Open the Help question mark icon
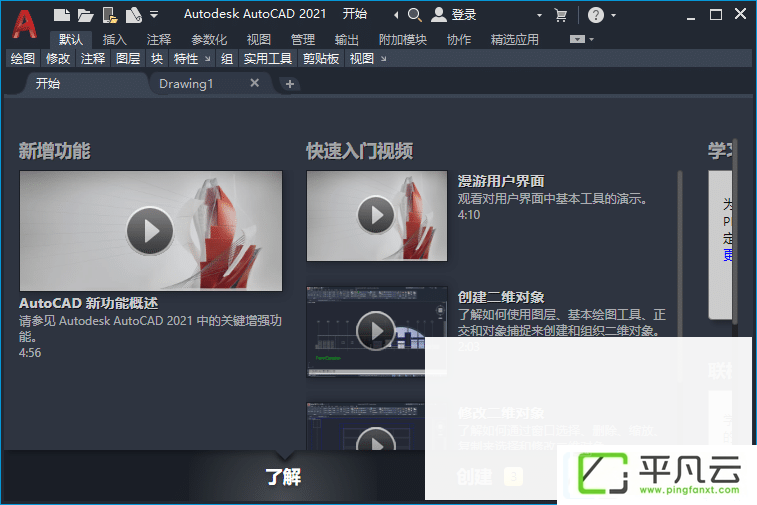The image size is (757, 505). 596,15
